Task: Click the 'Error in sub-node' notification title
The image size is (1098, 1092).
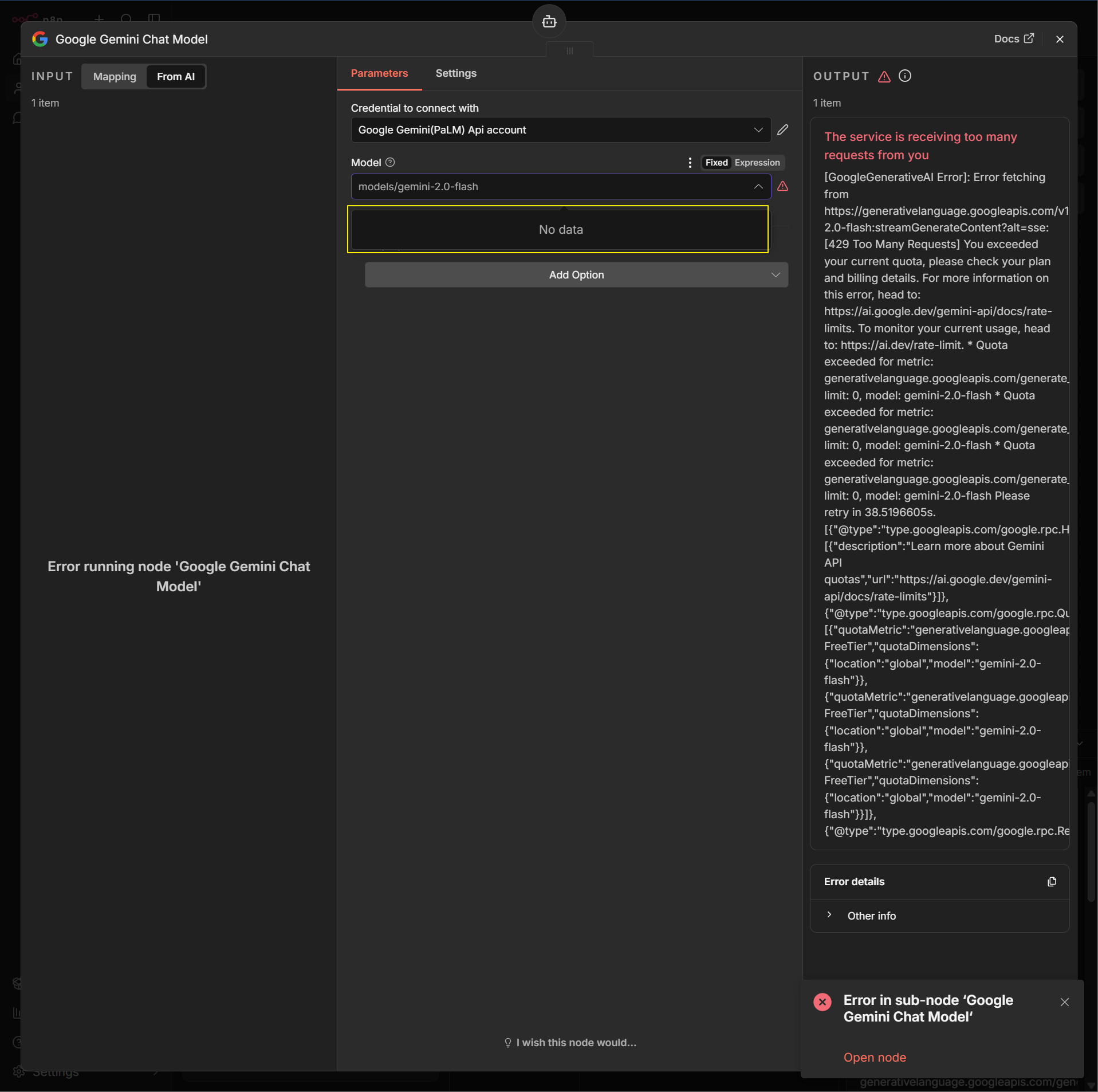Action: [928, 1009]
